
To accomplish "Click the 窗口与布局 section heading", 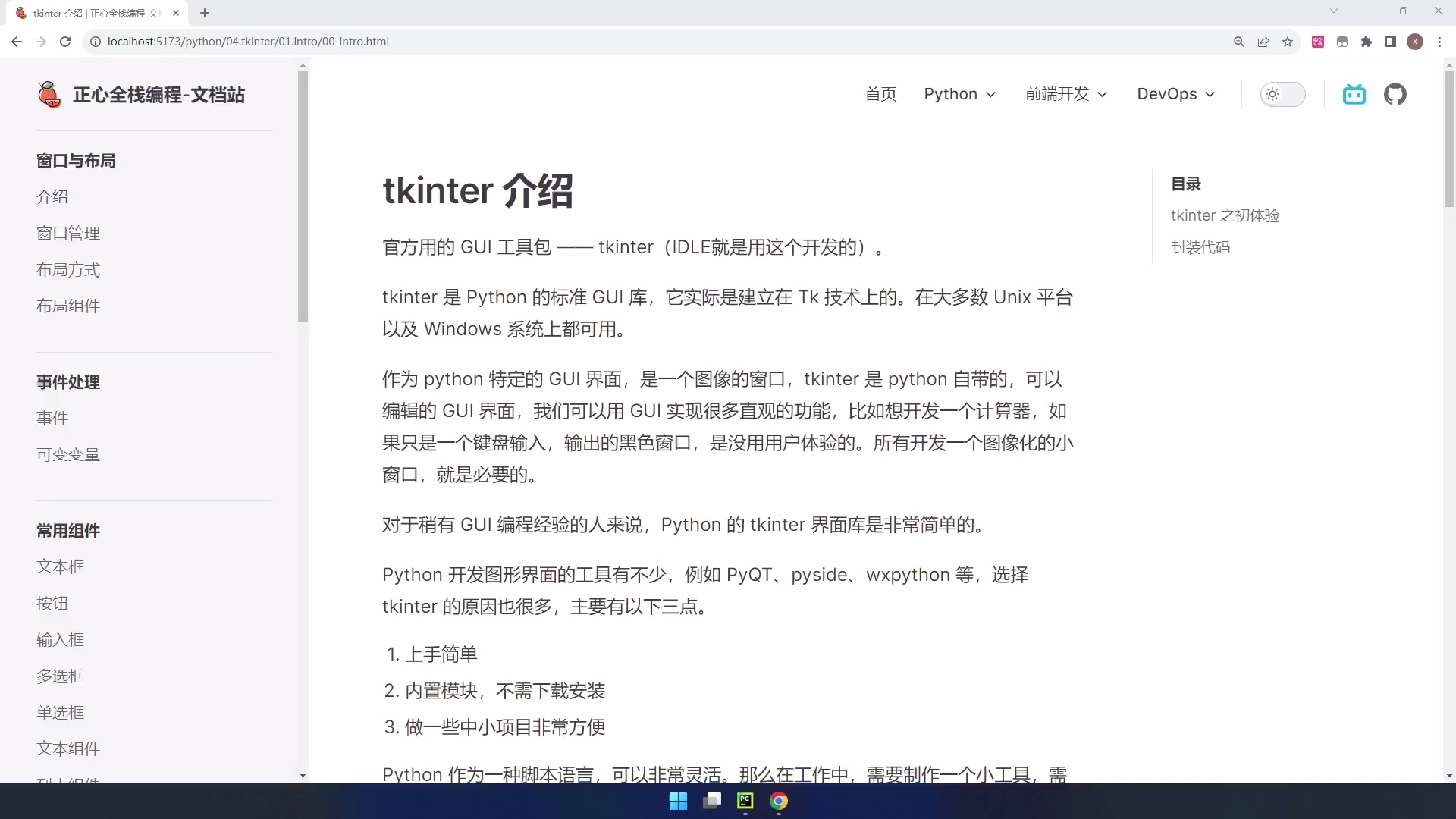I will pyautogui.click(x=76, y=160).
